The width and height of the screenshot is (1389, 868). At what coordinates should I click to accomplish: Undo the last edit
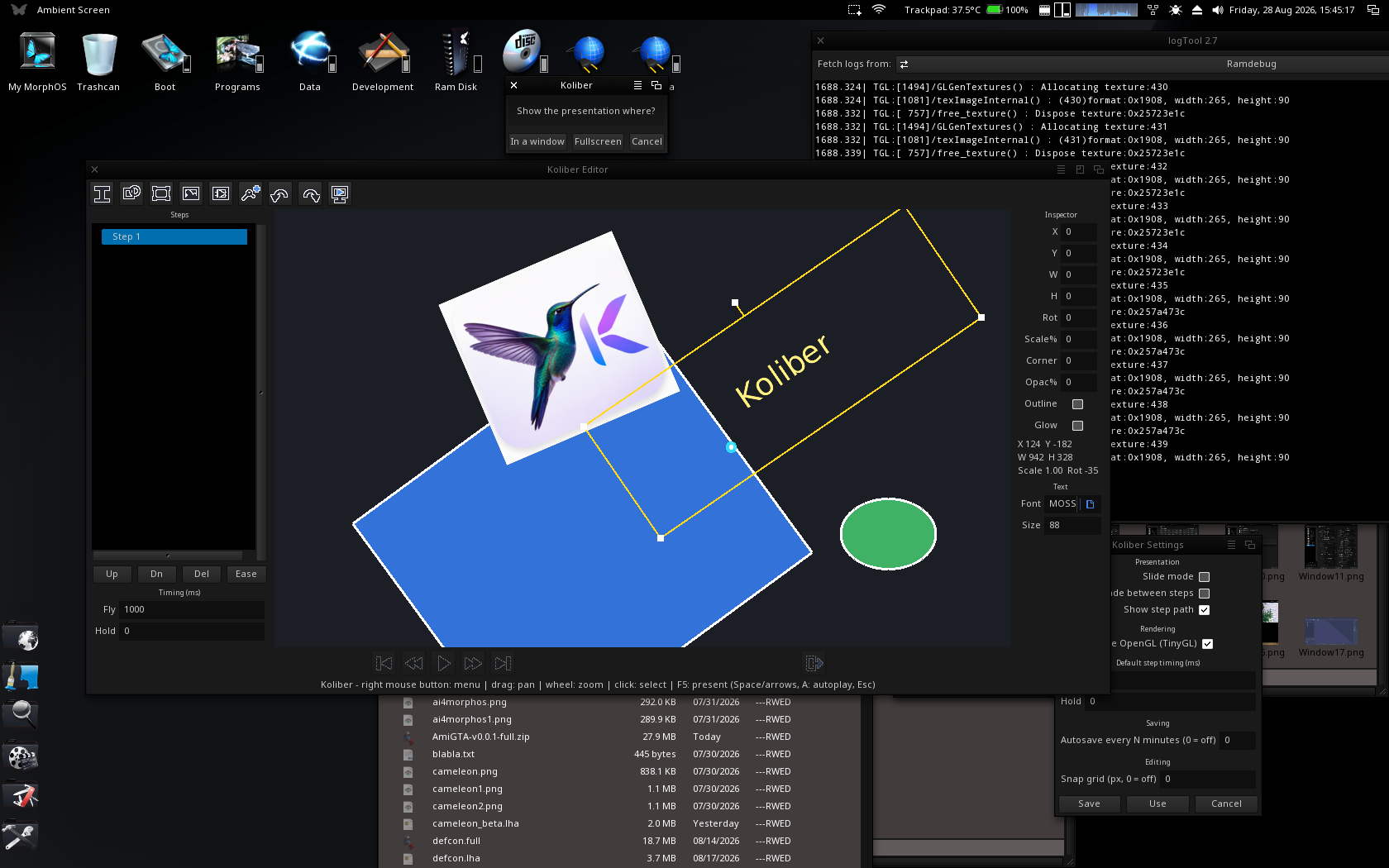click(x=280, y=193)
